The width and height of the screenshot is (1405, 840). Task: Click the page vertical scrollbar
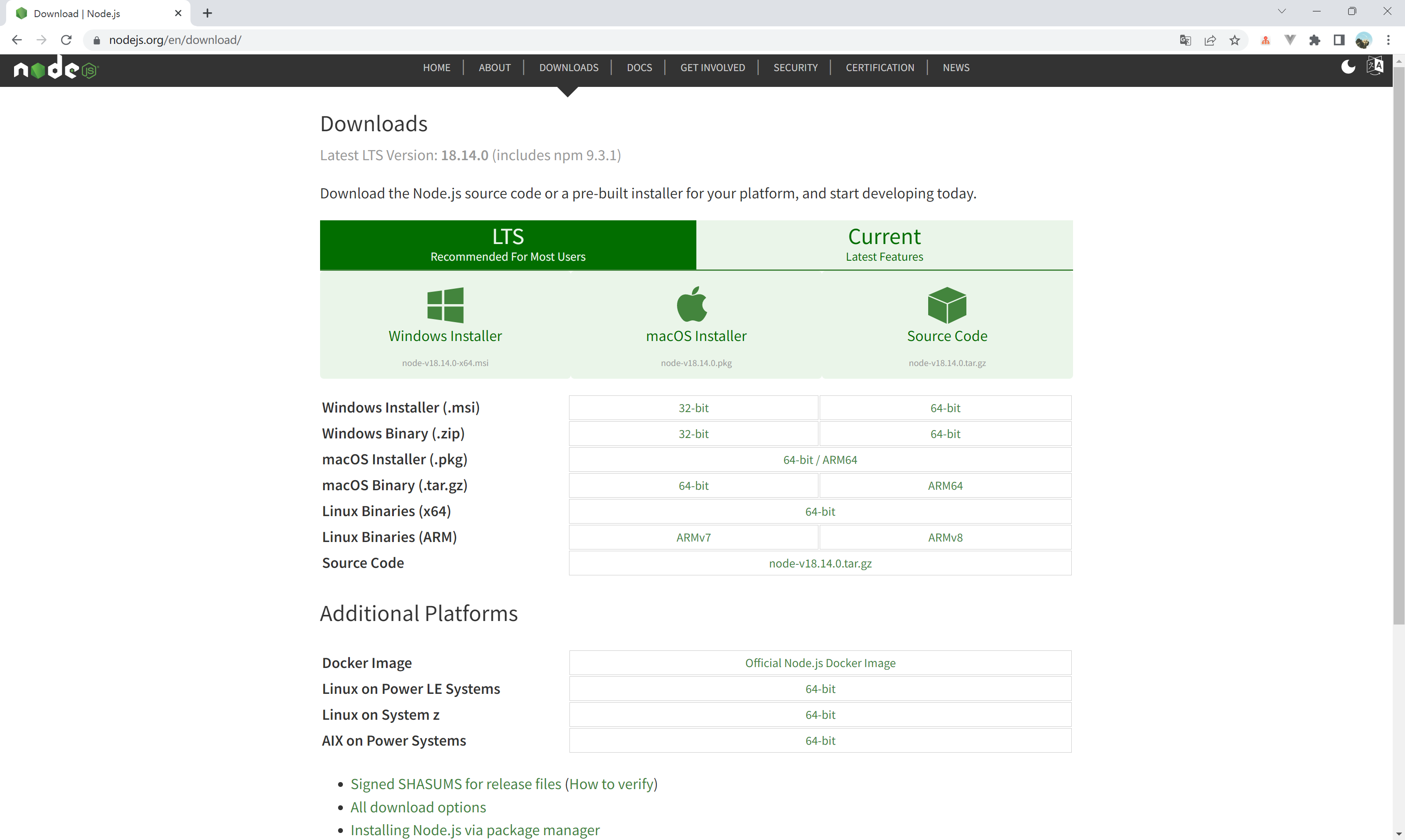coord(1398,340)
